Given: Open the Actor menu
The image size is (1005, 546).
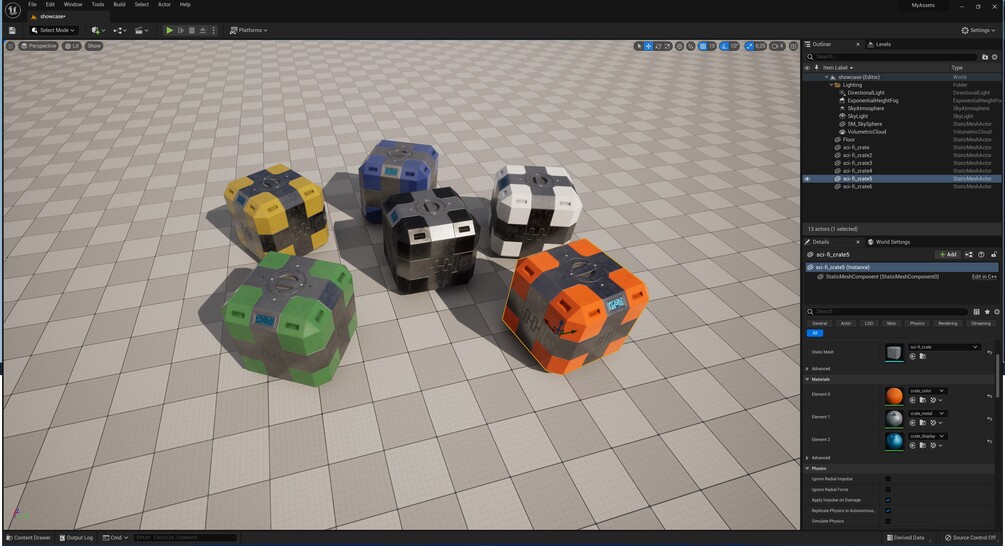Looking at the screenshot, I should coord(164,4).
